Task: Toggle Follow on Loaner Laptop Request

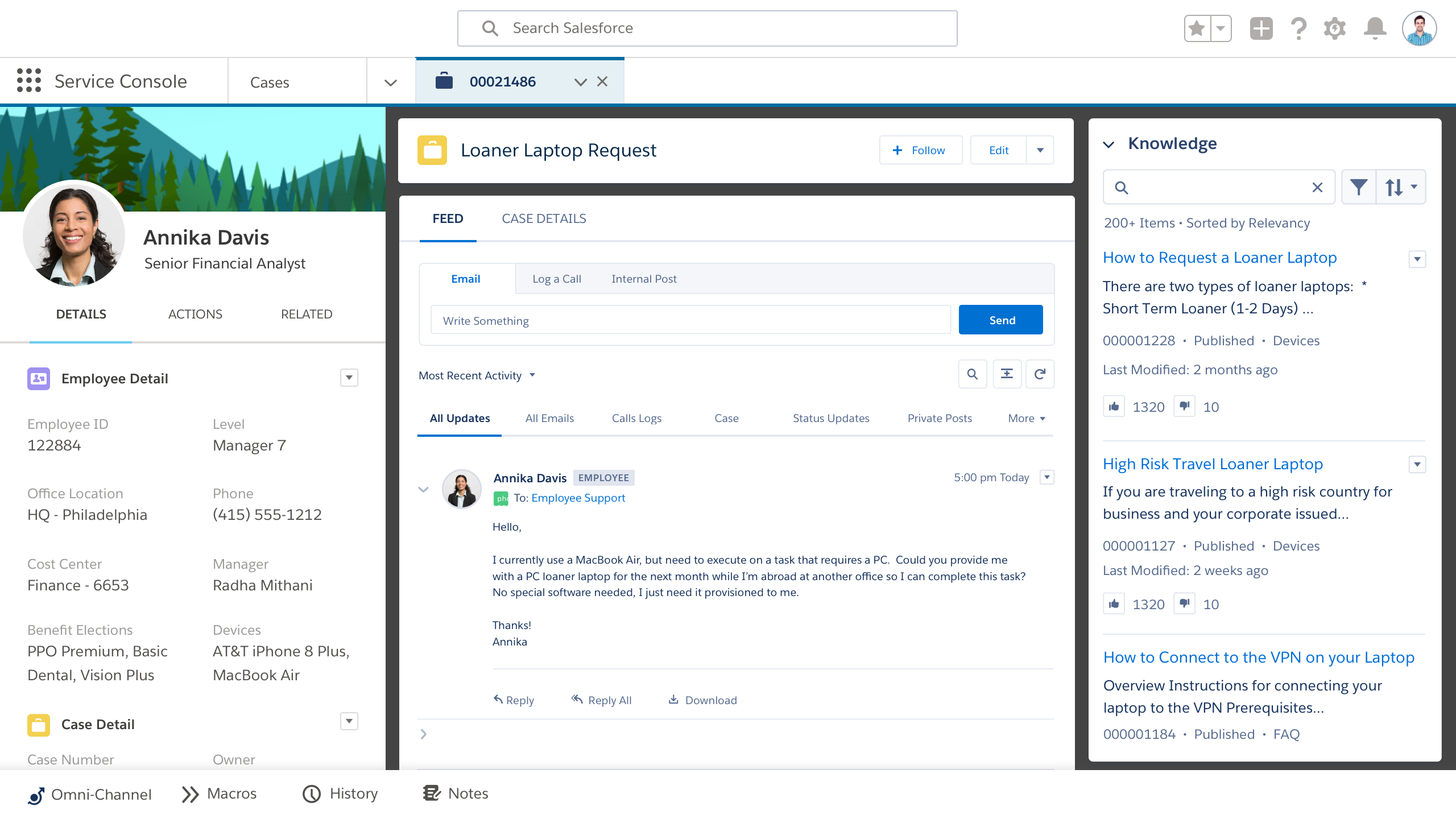Action: 918,150
